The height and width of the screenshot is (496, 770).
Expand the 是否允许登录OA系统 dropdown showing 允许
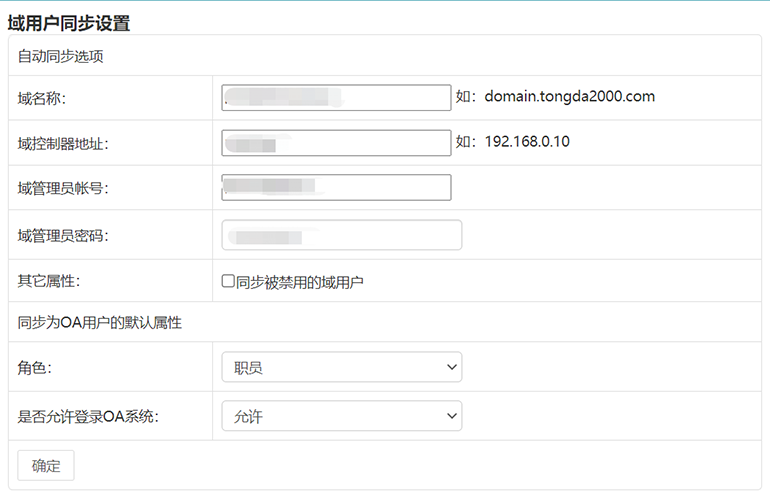click(341, 416)
